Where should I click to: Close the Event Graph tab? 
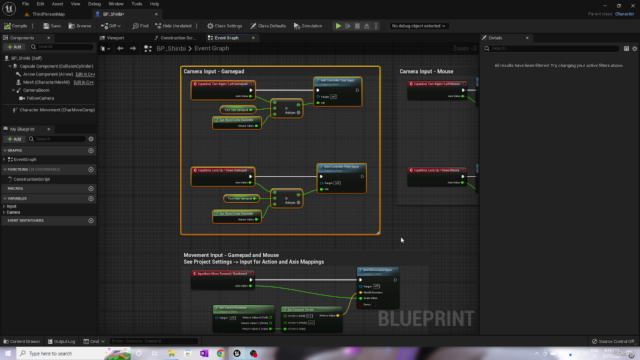coord(253,38)
